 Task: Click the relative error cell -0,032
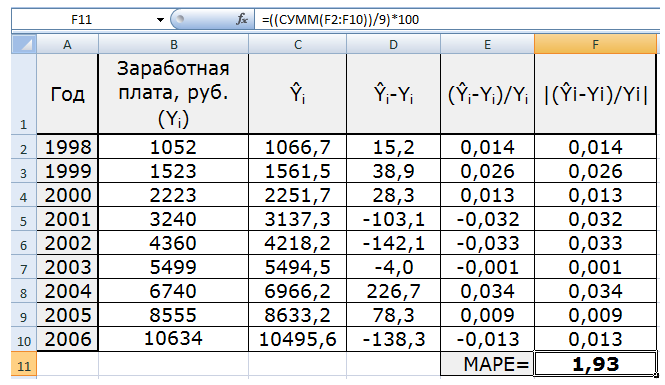(x=487, y=219)
